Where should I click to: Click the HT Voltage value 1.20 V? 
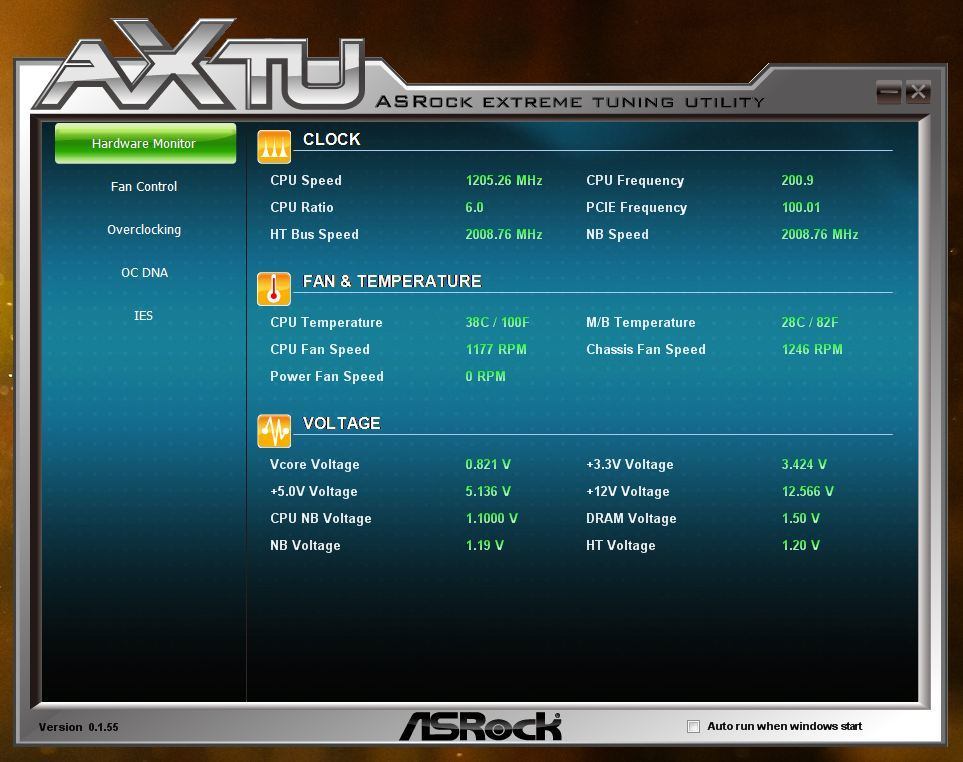pyautogui.click(x=800, y=545)
